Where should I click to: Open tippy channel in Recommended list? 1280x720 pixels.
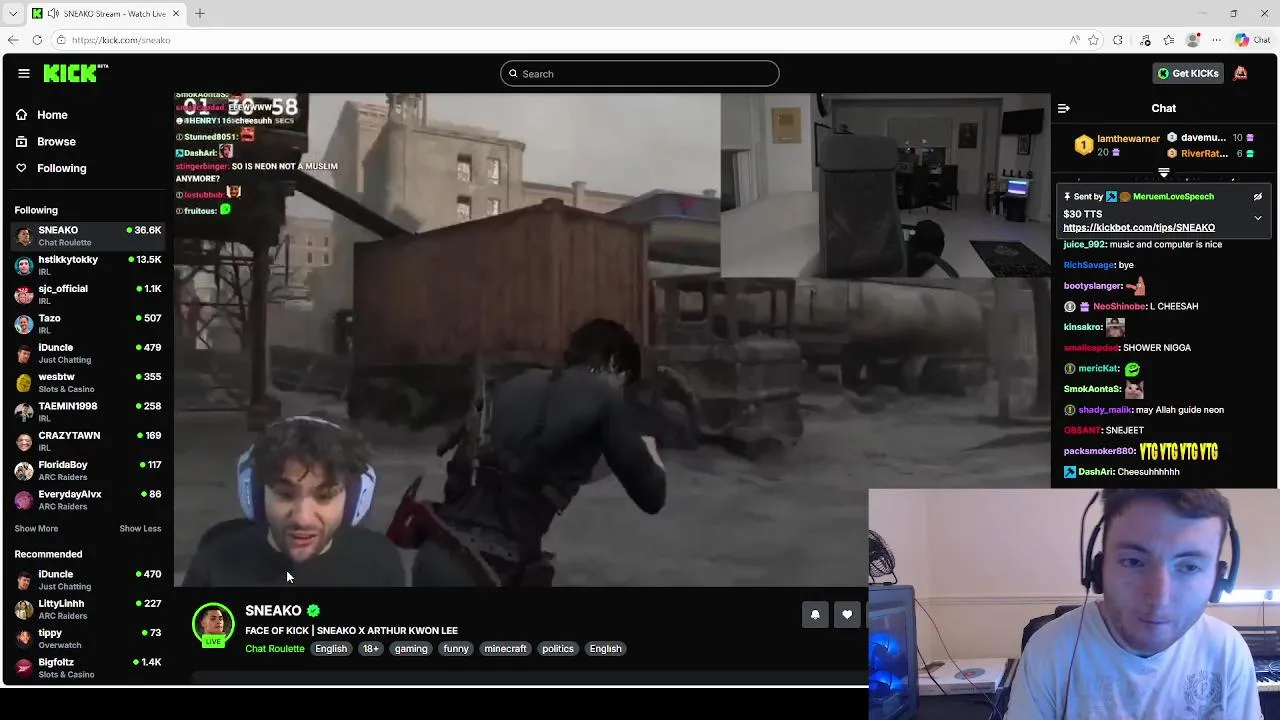[87, 638]
